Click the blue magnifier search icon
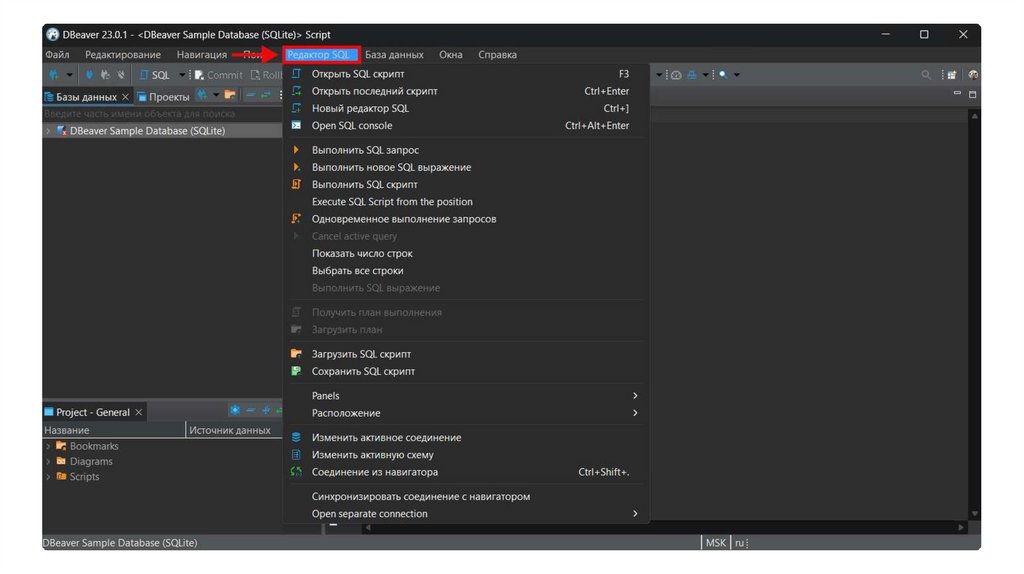Viewport: 1024px width, 574px height. click(723, 75)
